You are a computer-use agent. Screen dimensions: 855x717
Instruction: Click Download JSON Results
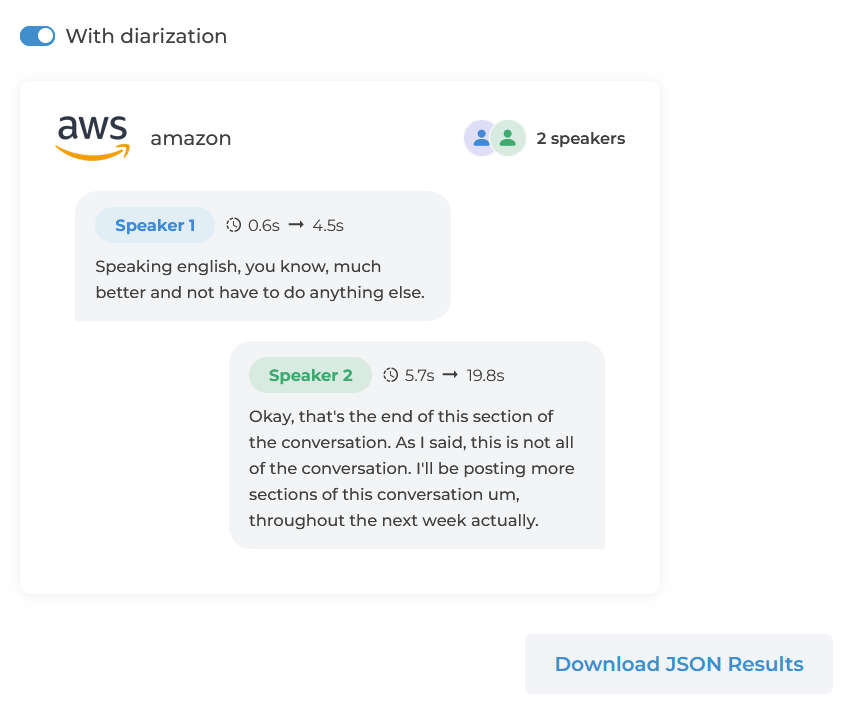pyautogui.click(x=679, y=663)
